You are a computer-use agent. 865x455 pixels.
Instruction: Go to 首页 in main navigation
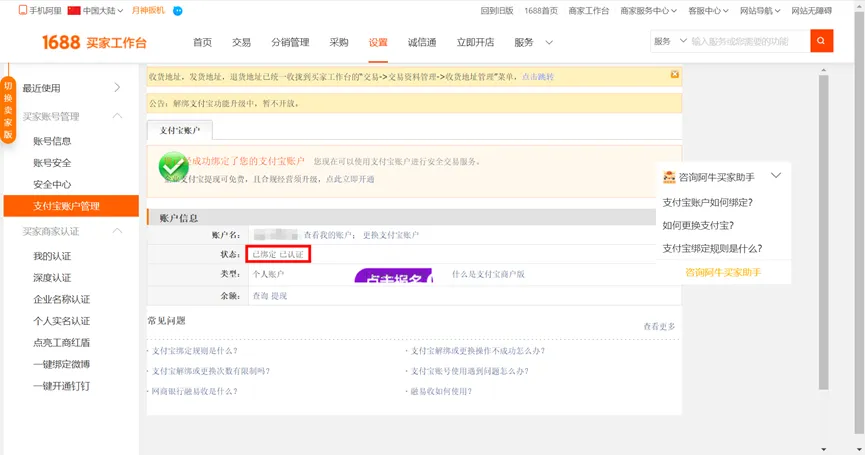coord(202,42)
